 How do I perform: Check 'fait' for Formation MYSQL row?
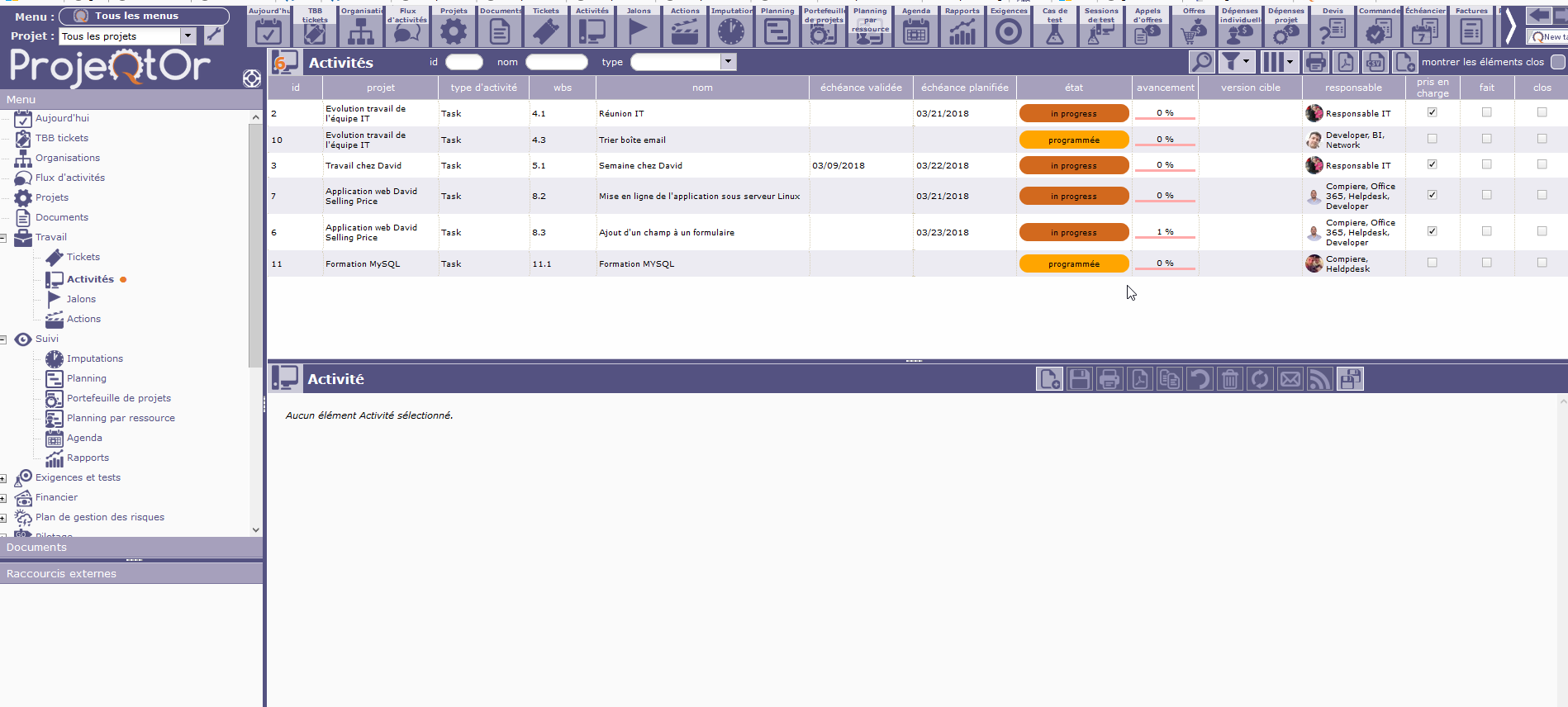tap(1487, 263)
